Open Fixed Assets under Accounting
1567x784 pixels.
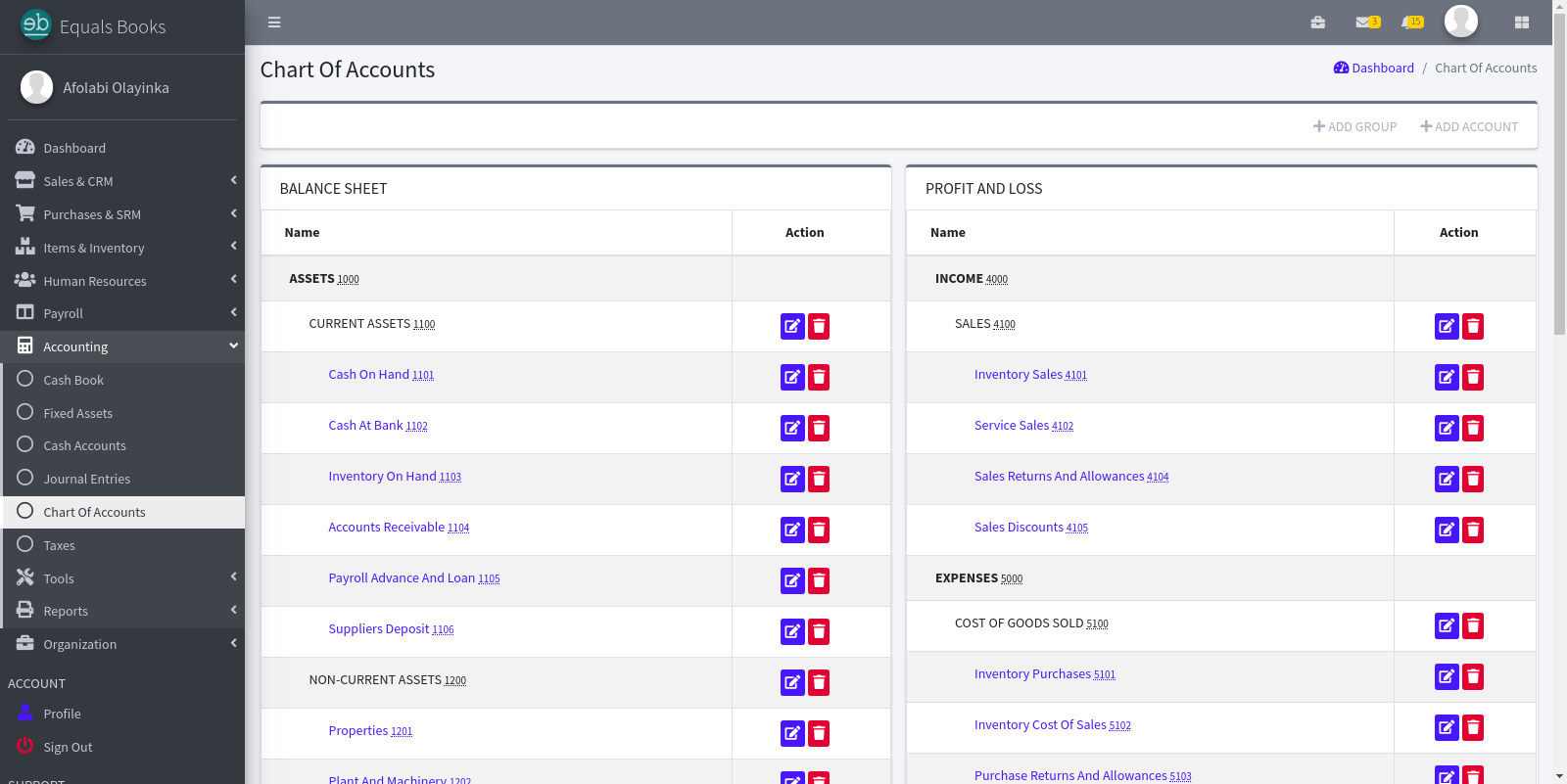pos(122,413)
